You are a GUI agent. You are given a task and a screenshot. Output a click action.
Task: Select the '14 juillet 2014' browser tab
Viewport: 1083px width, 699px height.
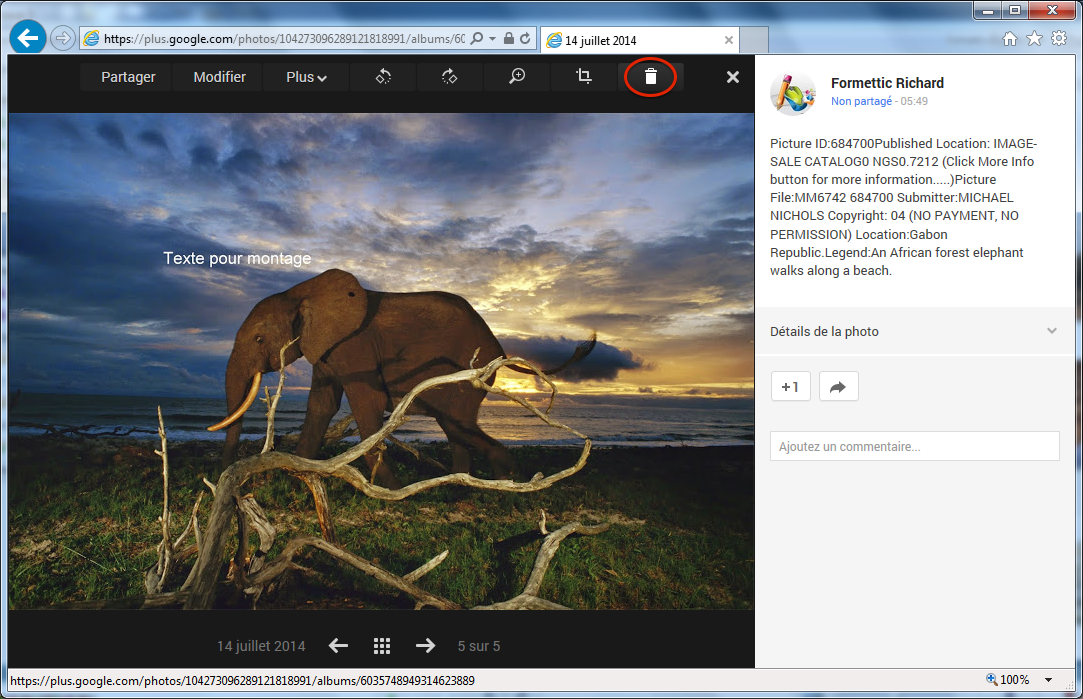pyautogui.click(x=640, y=40)
